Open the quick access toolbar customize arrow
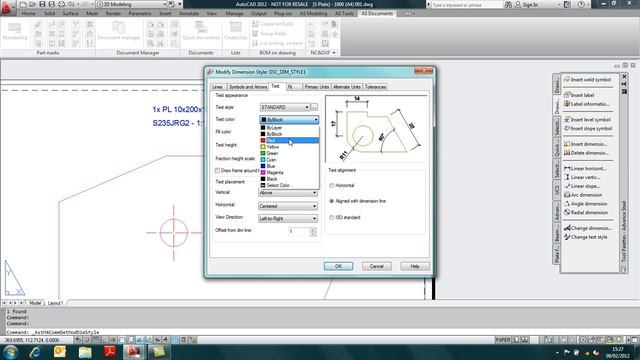 pyautogui.click(x=180, y=4)
